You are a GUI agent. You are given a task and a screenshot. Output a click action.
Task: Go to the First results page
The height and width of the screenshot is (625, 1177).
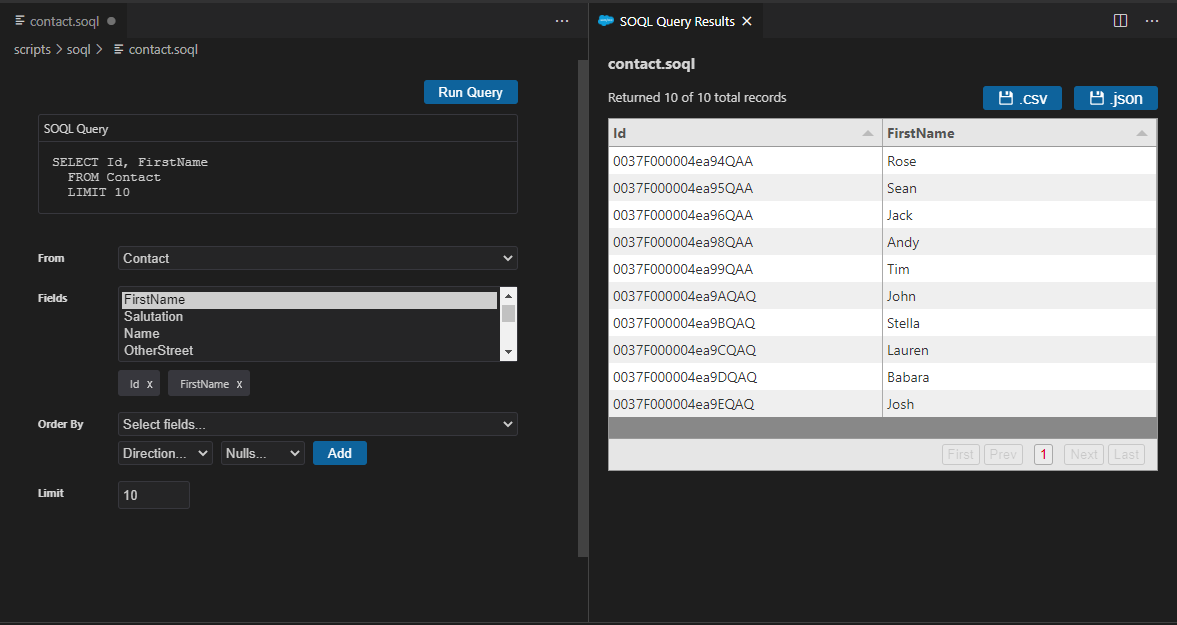tap(961, 455)
